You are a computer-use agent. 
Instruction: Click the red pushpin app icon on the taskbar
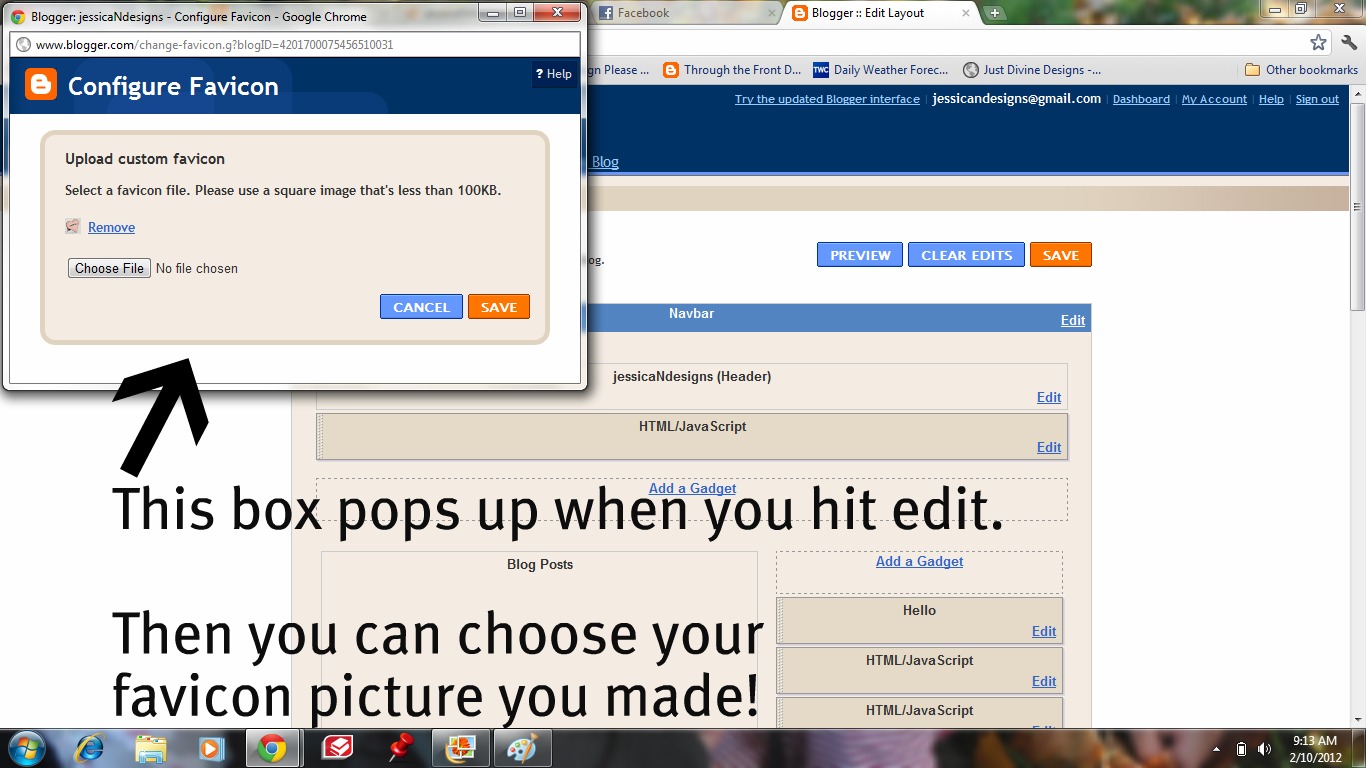pyautogui.click(x=398, y=748)
